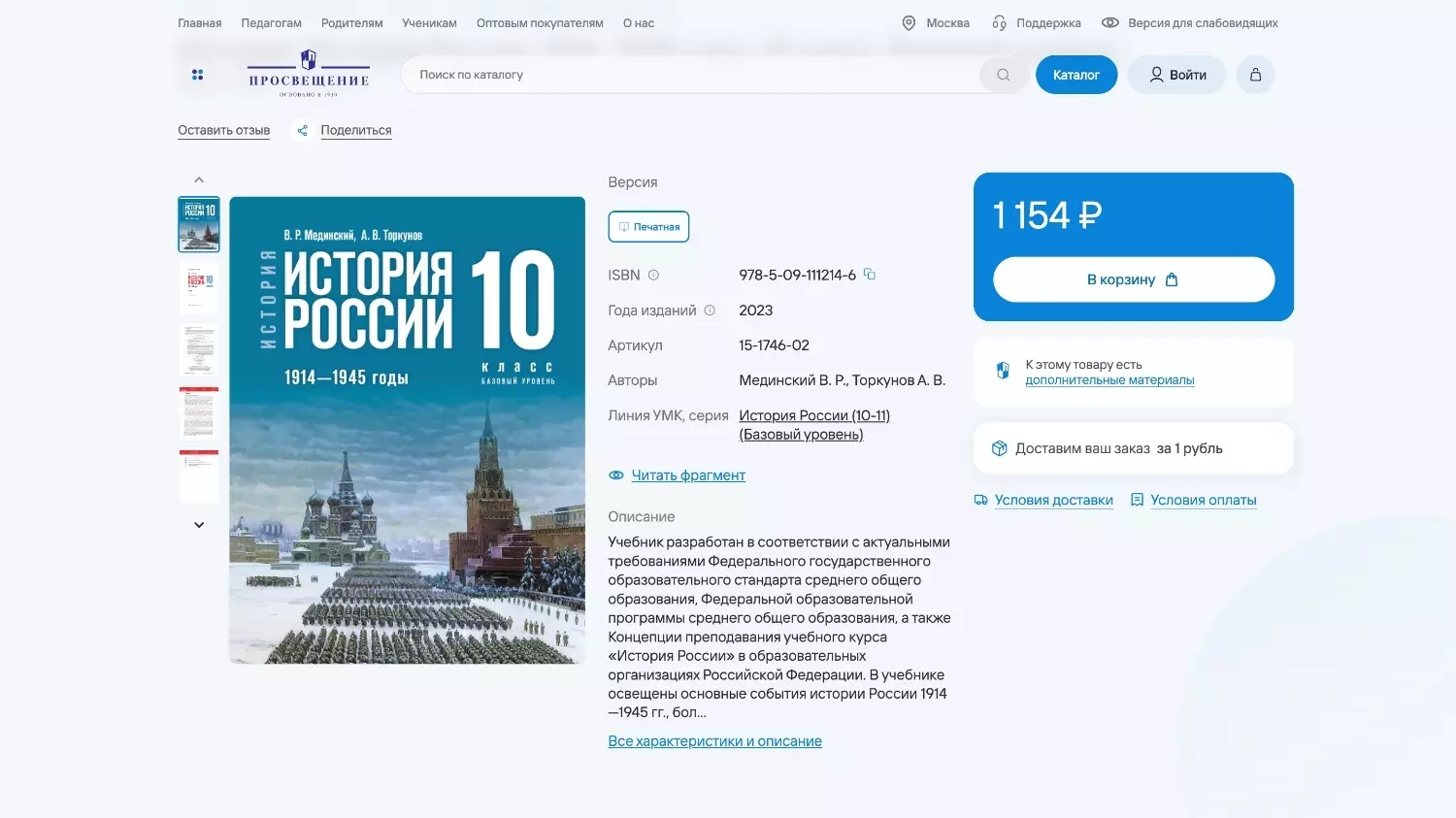
Task: Click the info icon next to ISBN
Action: [653, 275]
